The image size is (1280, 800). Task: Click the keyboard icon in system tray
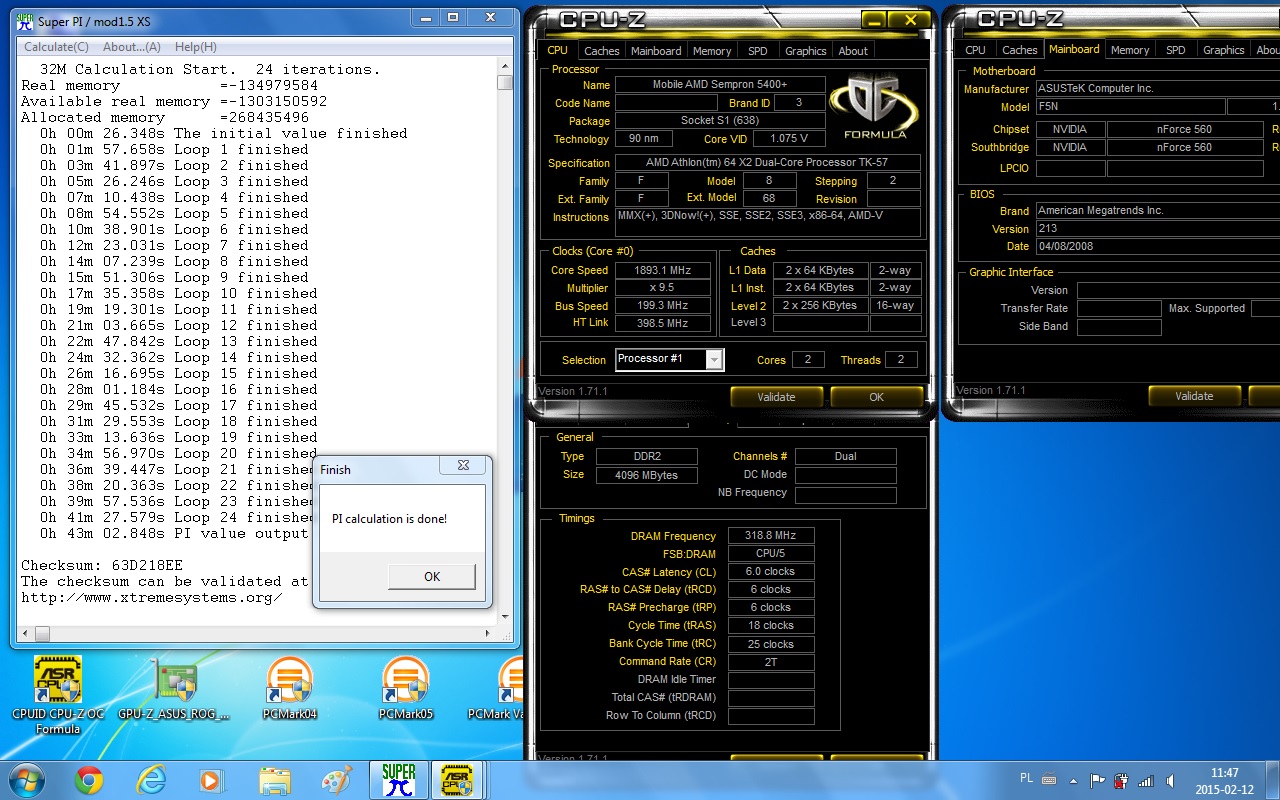[x=1050, y=780]
